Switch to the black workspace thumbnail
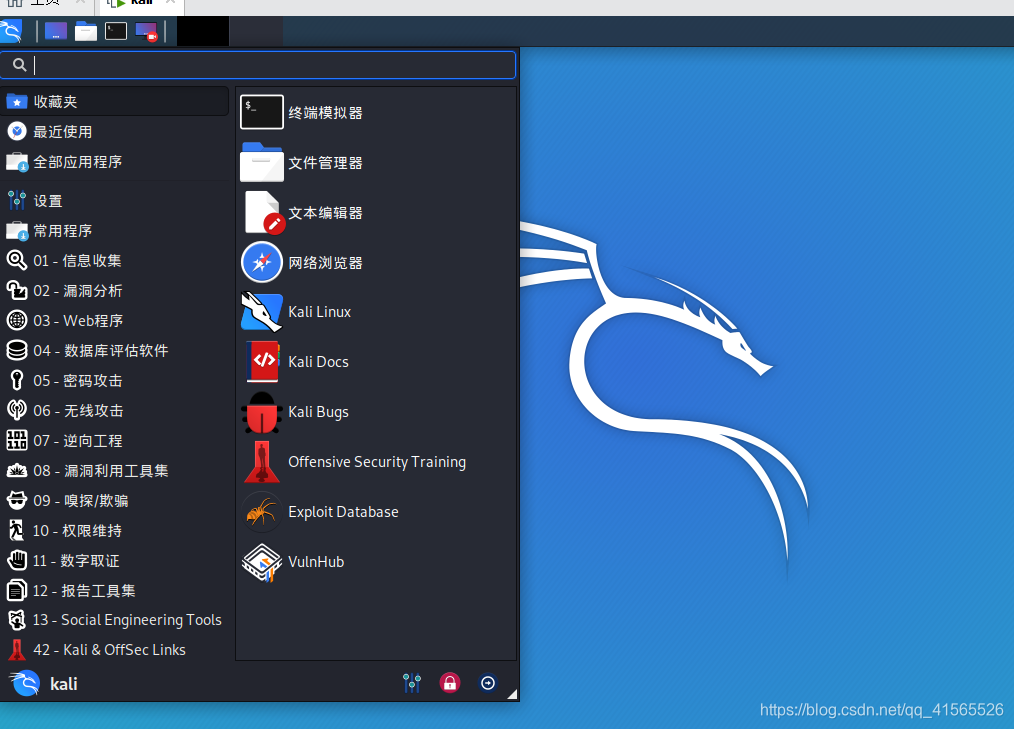This screenshot has width=1014, height=729. click(x=203, y=31)
